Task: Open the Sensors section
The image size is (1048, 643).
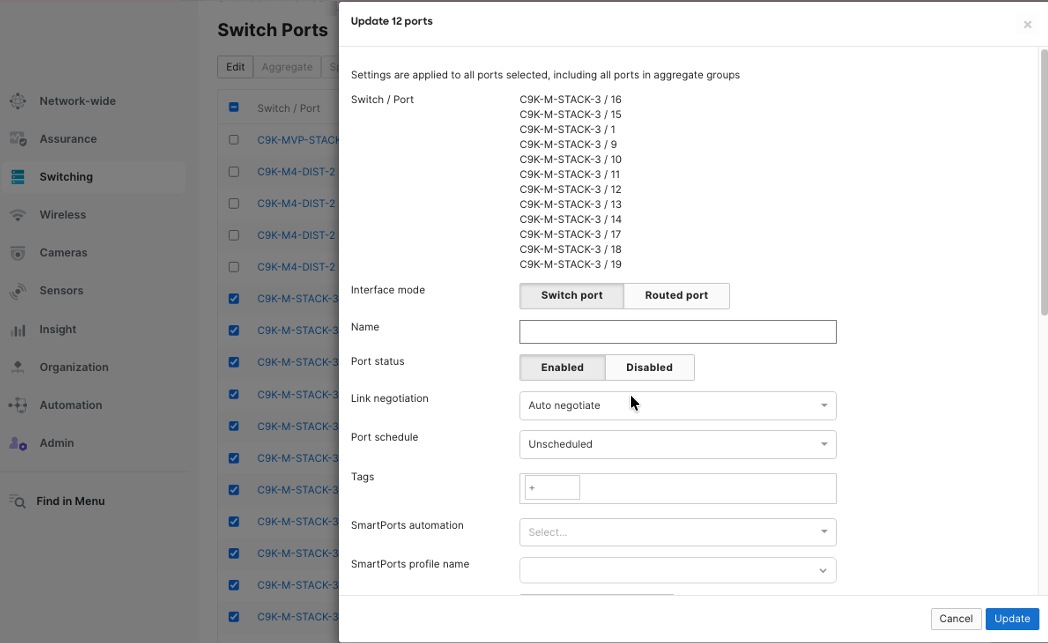Action: tap(16, 290)
